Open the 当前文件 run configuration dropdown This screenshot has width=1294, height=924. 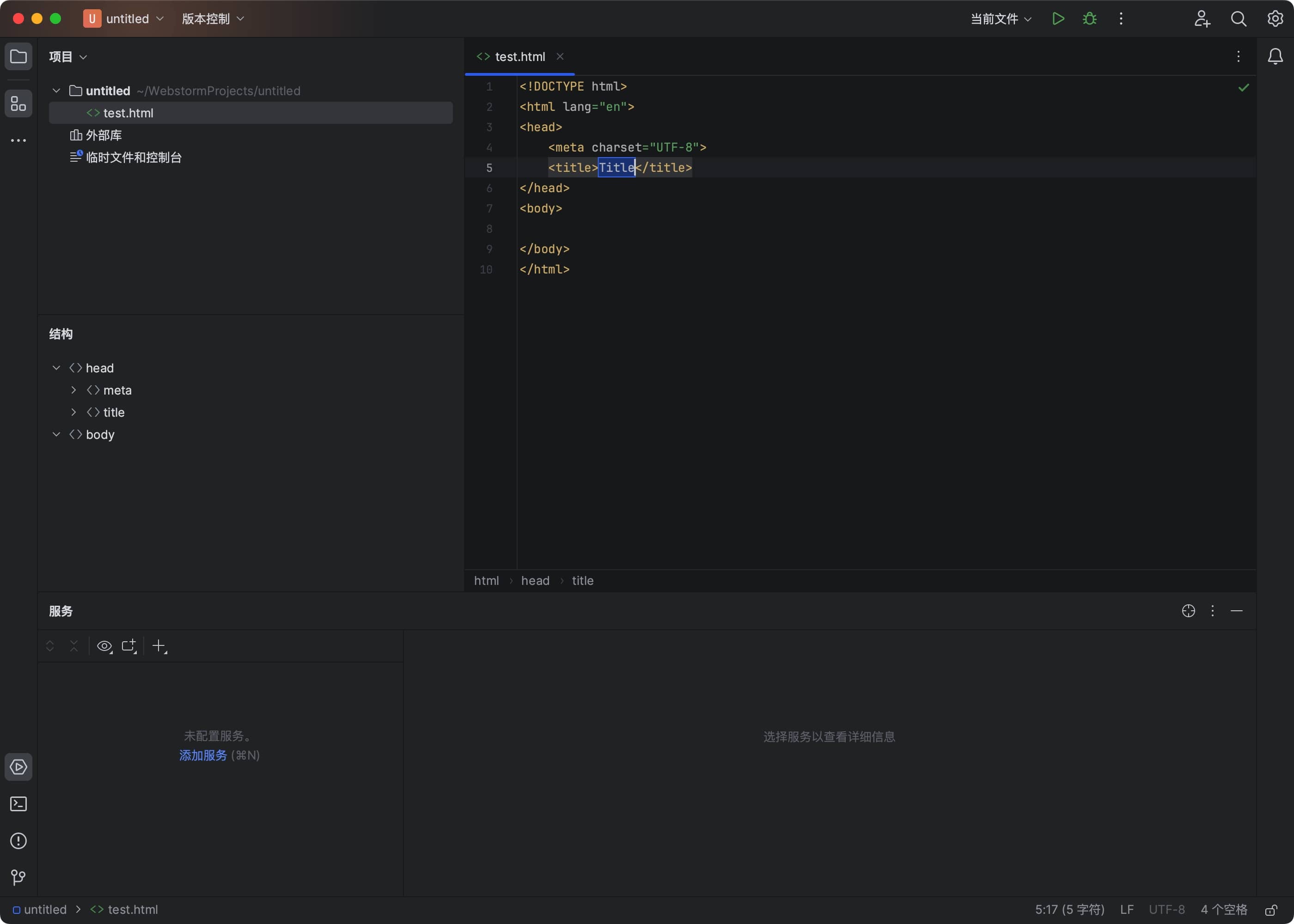click(1001, 19)
